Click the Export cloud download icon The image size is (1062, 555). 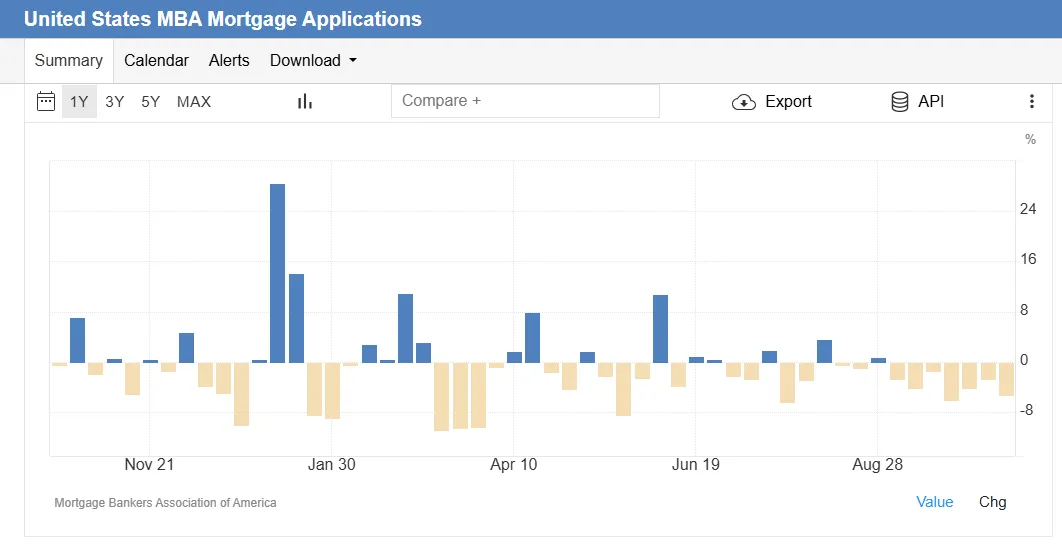(x=744, y=102)
